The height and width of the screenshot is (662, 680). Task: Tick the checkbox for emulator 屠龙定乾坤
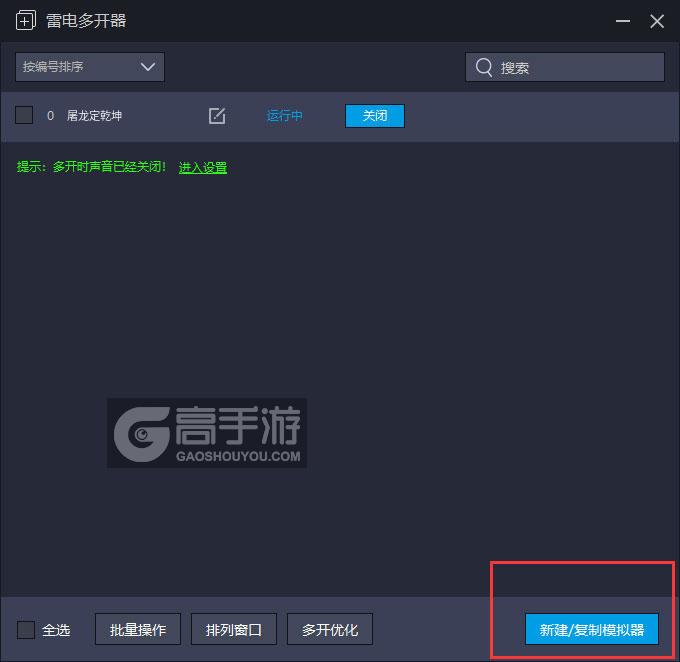point(24,115)
